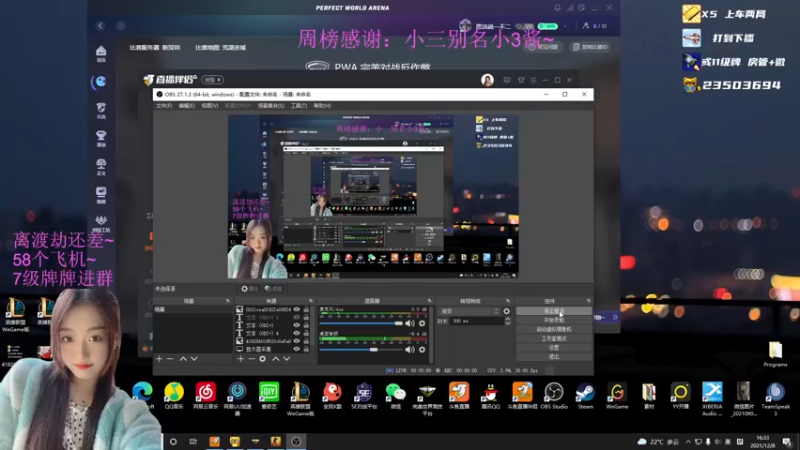
Task: Open 腾讯QQ desktop icon
Action: [490, 395]
